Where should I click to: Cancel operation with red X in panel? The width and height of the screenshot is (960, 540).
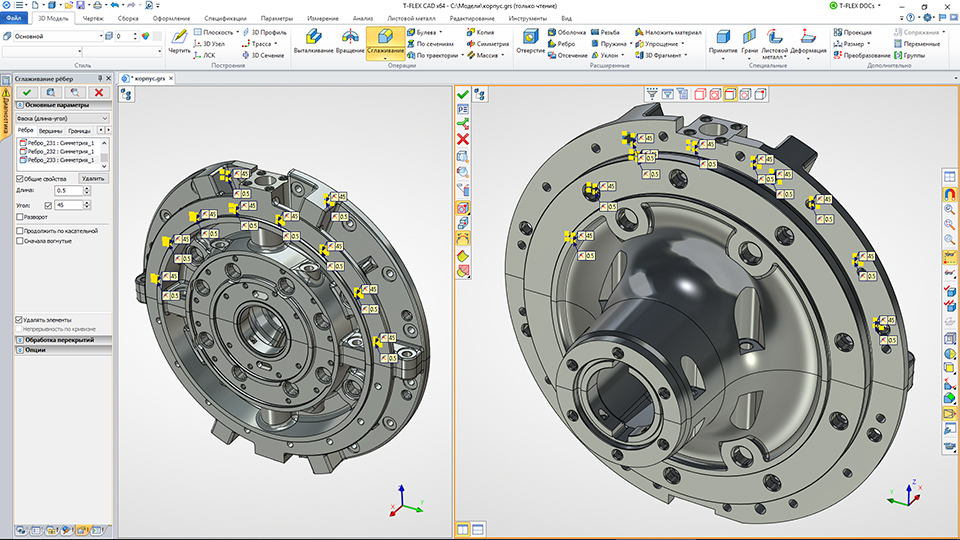click(x=99, y=92)
